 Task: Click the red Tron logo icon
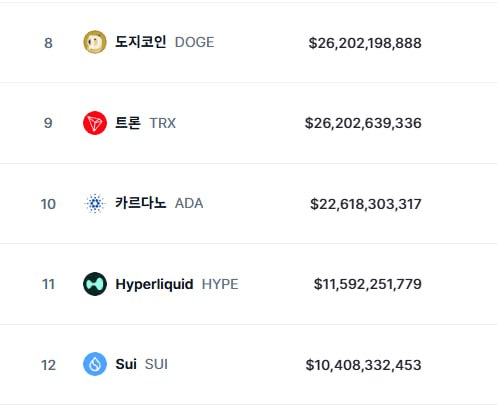pos(95,123)
